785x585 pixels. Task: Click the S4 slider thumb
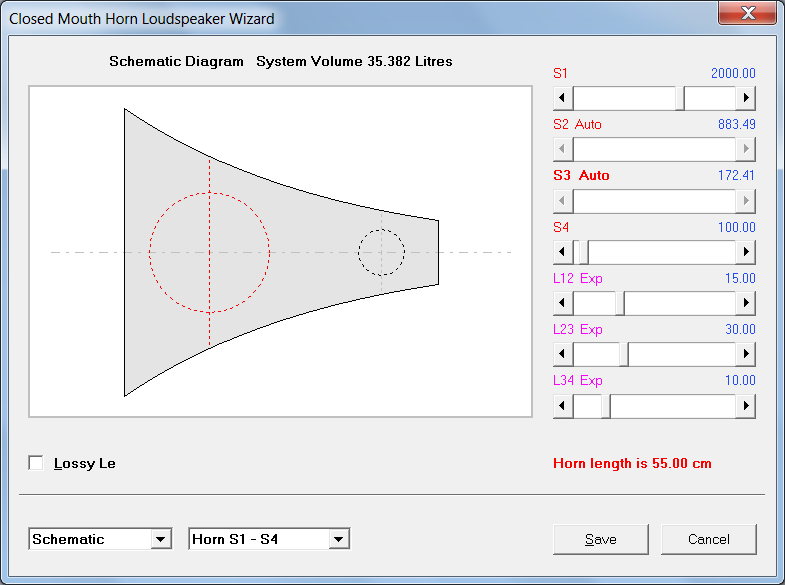tap(584, 252)
